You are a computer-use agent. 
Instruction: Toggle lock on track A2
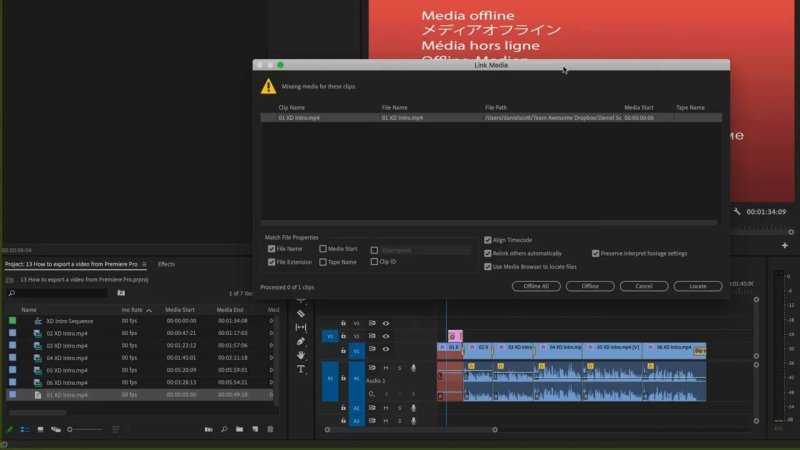pos(343,408)
